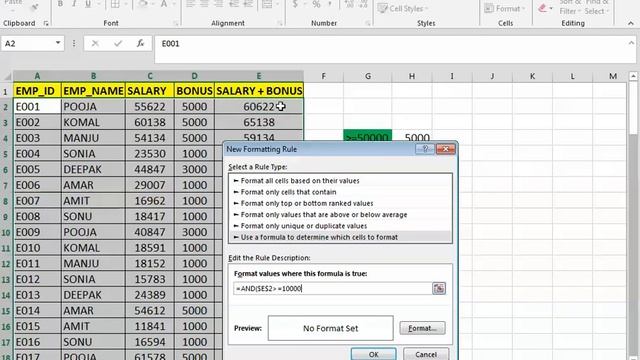Click the salary cell '55622'
Viewport: 640px width, 360px height.
[x=150, y=107]
